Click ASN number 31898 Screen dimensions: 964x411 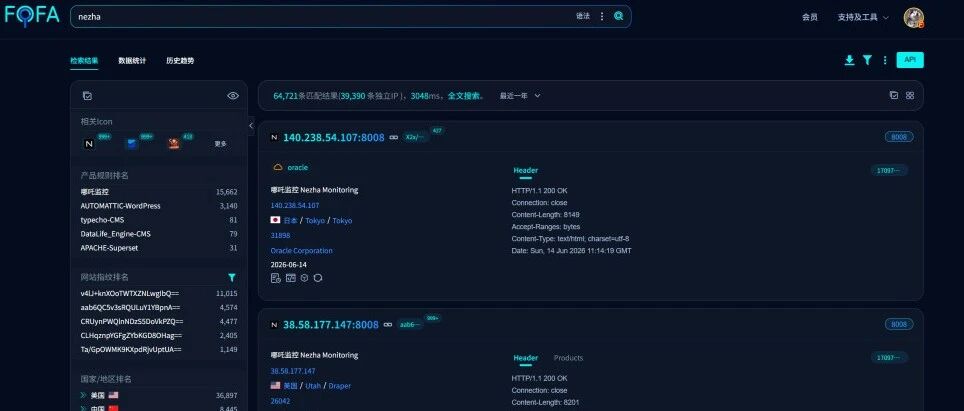(280, 235)
